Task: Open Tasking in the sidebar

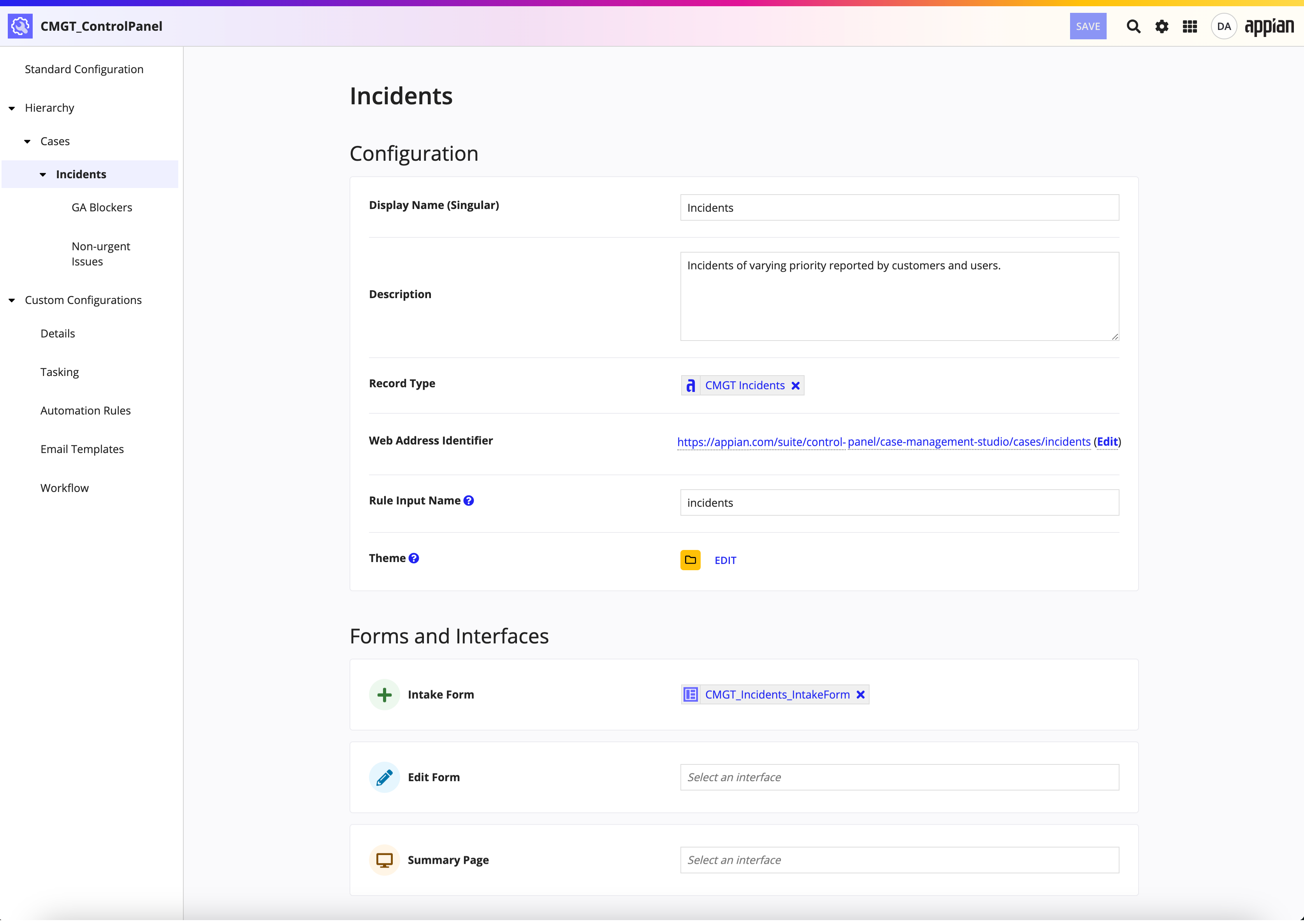Action: coord(59,372)
